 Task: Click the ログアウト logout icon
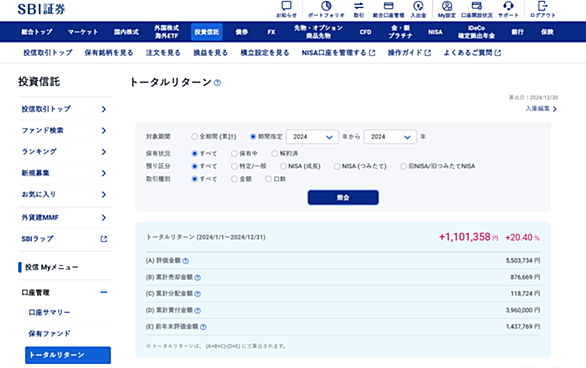543,6
